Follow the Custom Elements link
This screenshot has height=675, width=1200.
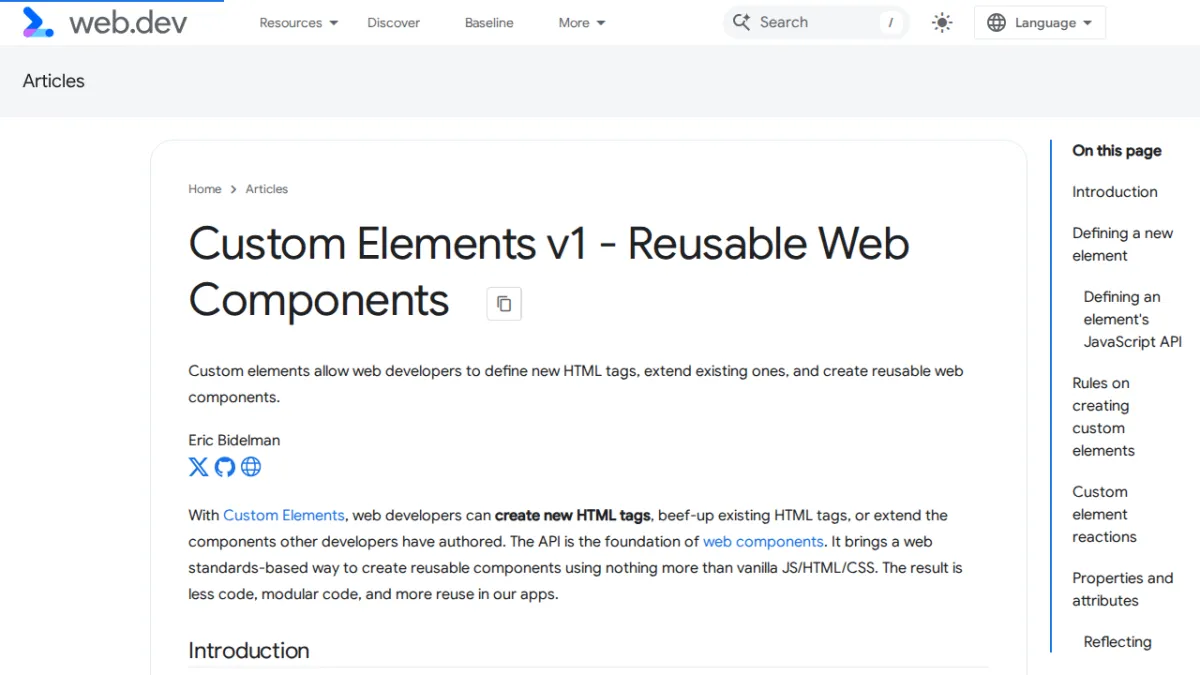tap(284, 515)
